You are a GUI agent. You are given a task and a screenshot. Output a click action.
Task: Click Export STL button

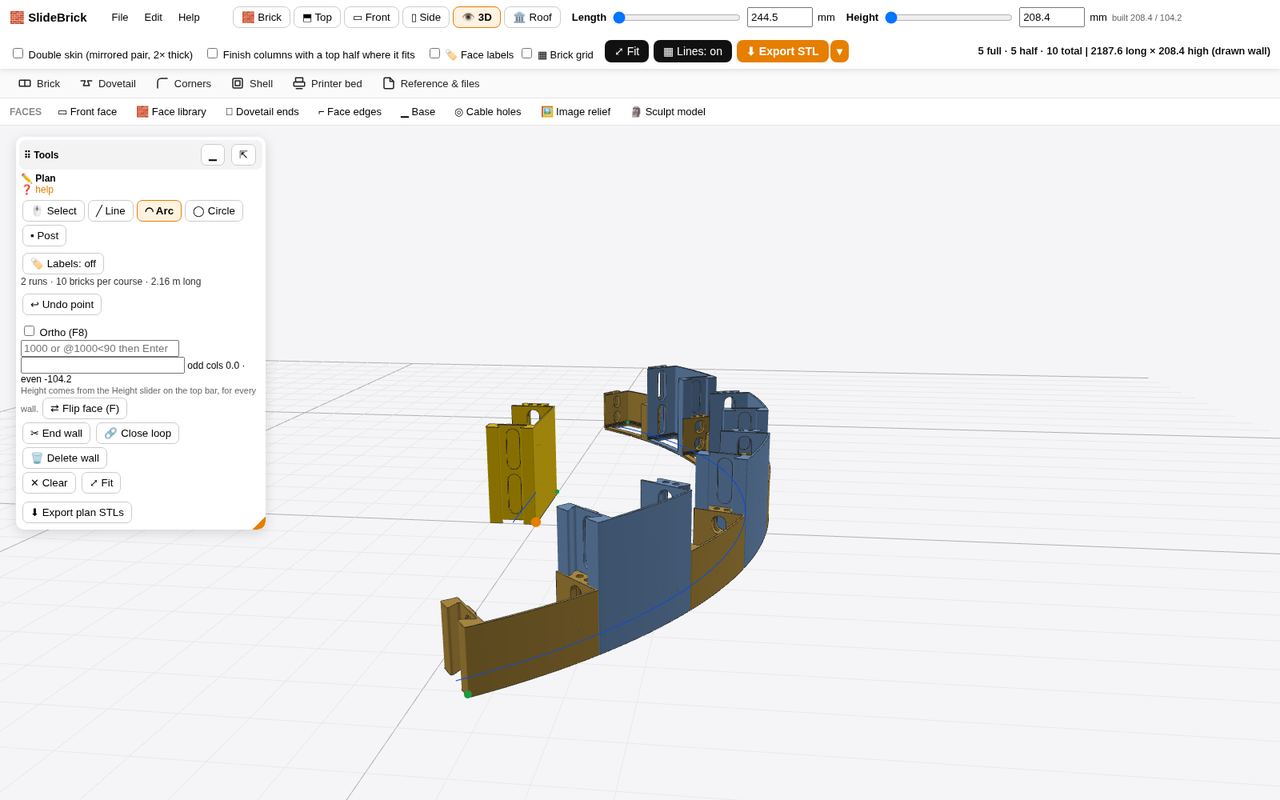[783, 51]
